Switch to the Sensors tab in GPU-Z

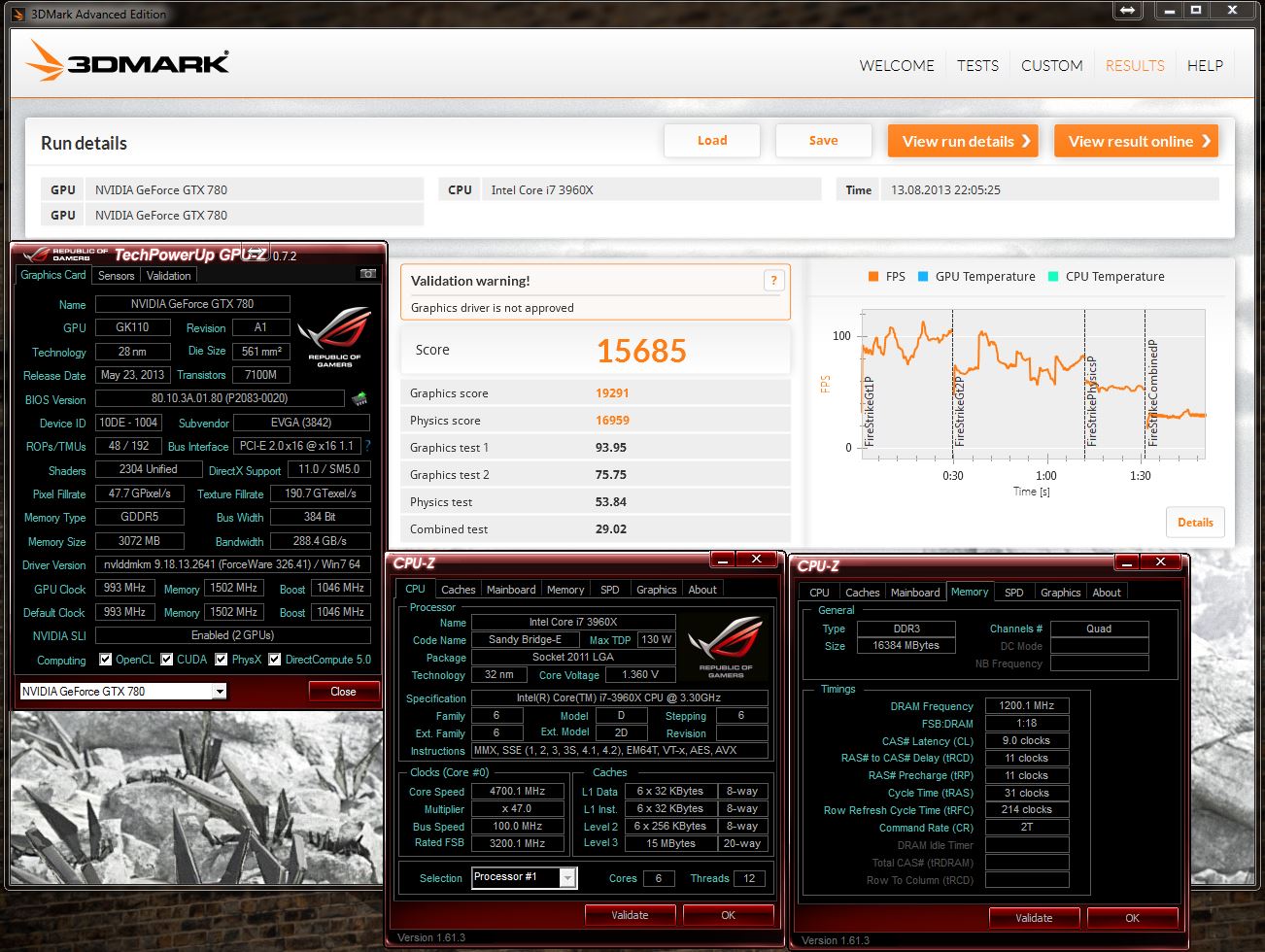click(x=117, y=276)
